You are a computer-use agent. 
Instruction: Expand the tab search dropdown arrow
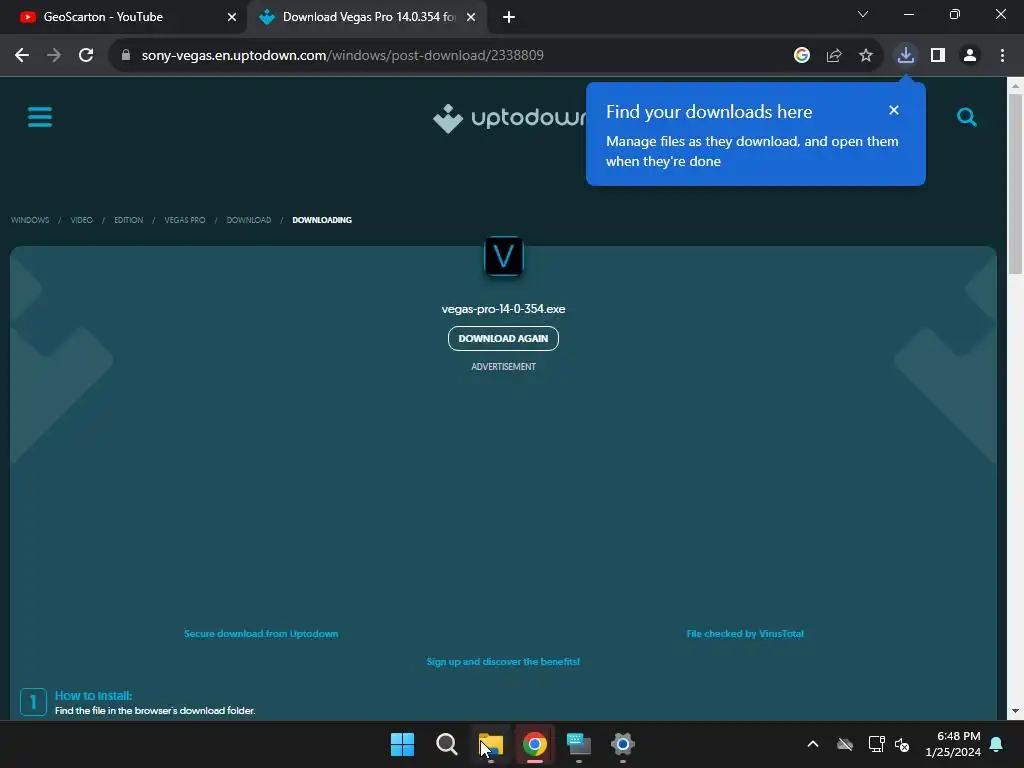pos(863,14)
